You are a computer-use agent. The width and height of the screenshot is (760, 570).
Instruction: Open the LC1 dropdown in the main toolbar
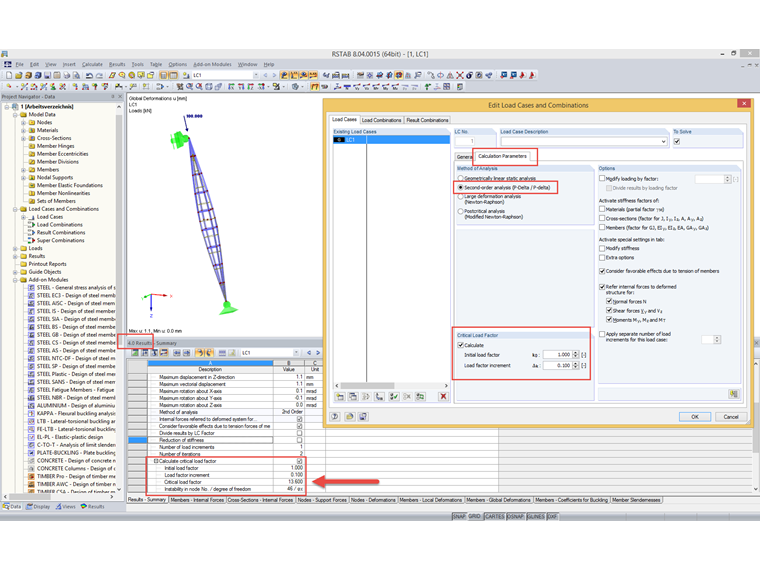pyautogui.click(x=256, y=75)
